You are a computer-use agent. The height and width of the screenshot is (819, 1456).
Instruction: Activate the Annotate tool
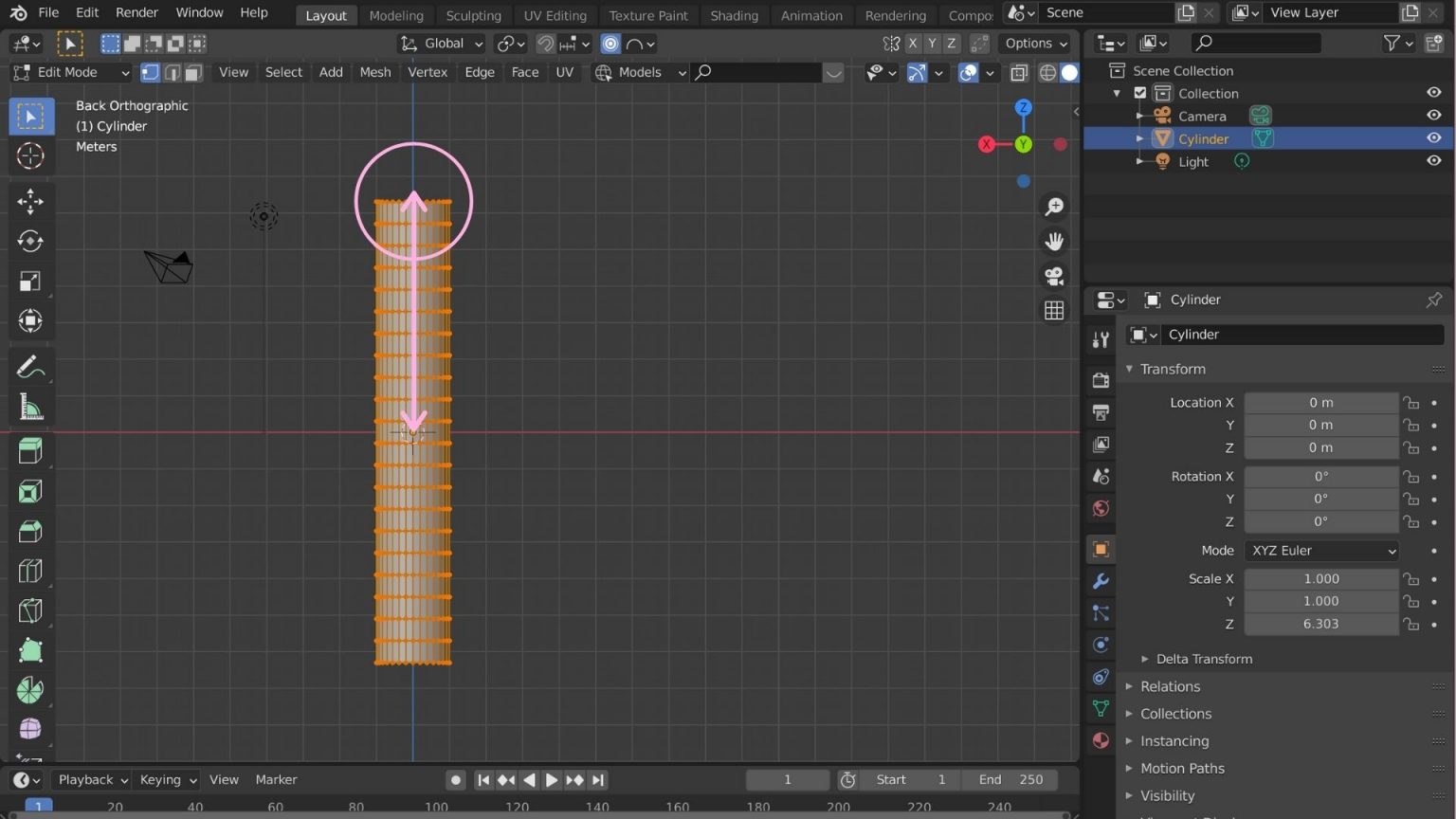[31, 367]
